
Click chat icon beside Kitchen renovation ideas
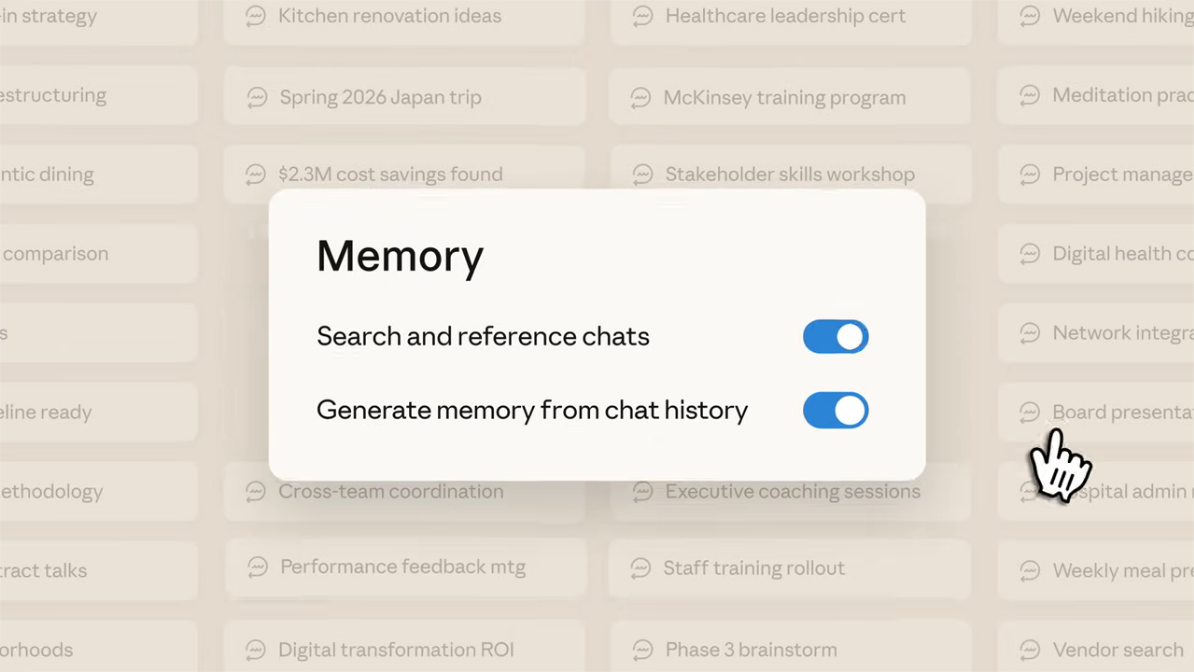(256, 16)
